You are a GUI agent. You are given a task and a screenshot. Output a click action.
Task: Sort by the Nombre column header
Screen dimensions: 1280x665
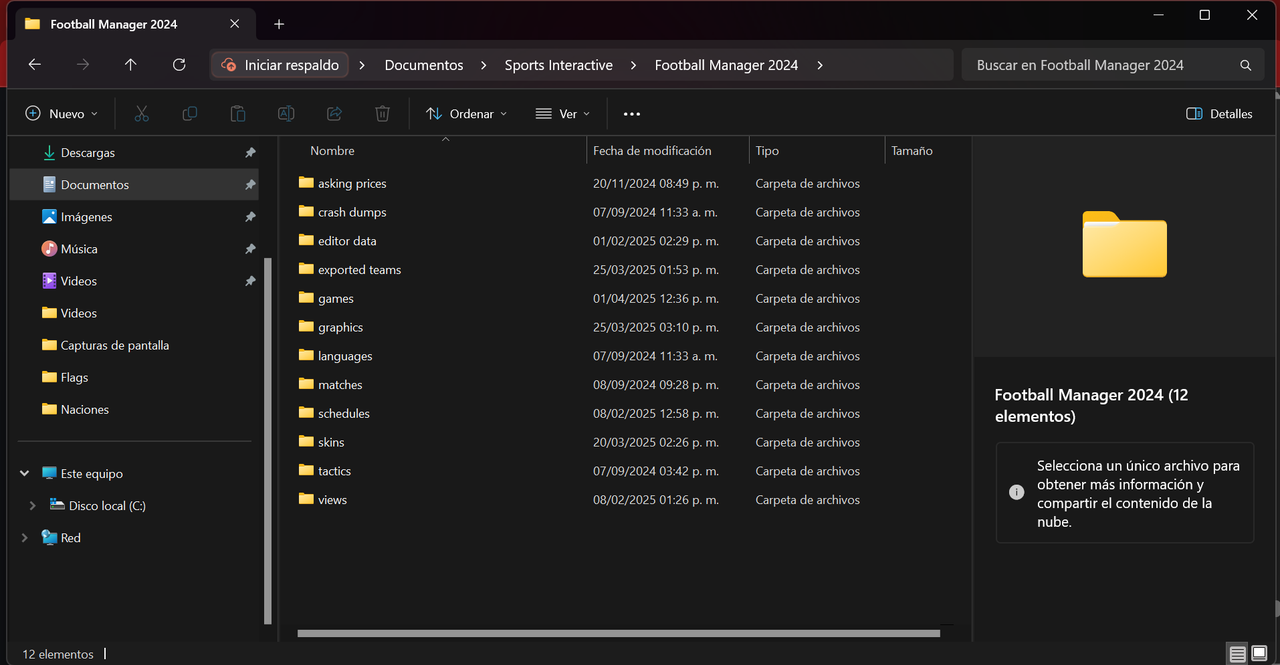click(x=332, y=151)
